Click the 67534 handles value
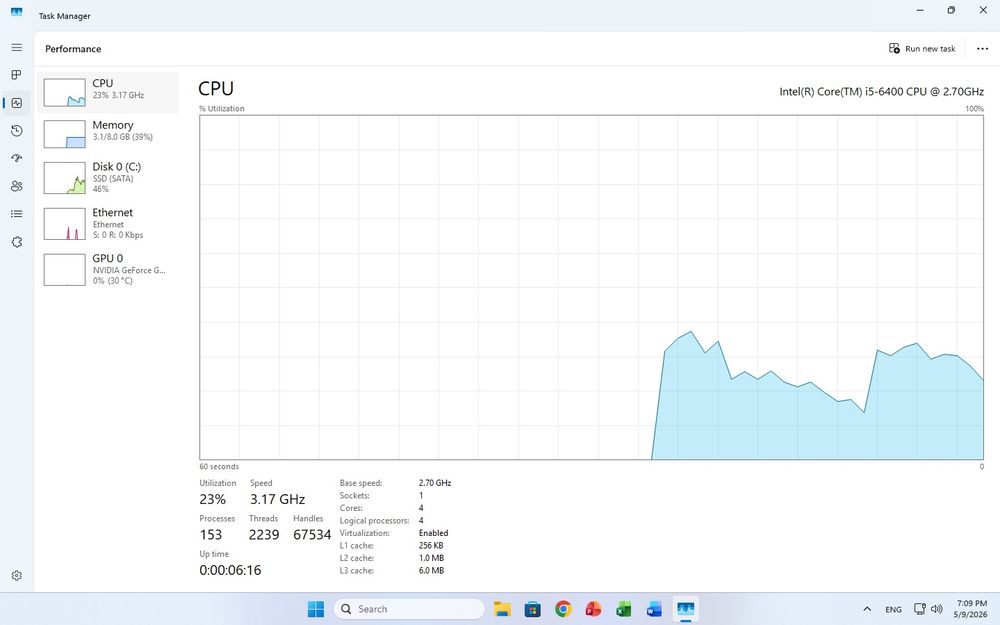This screenshot has width=1000, height=625. click(x=312, y=535)
